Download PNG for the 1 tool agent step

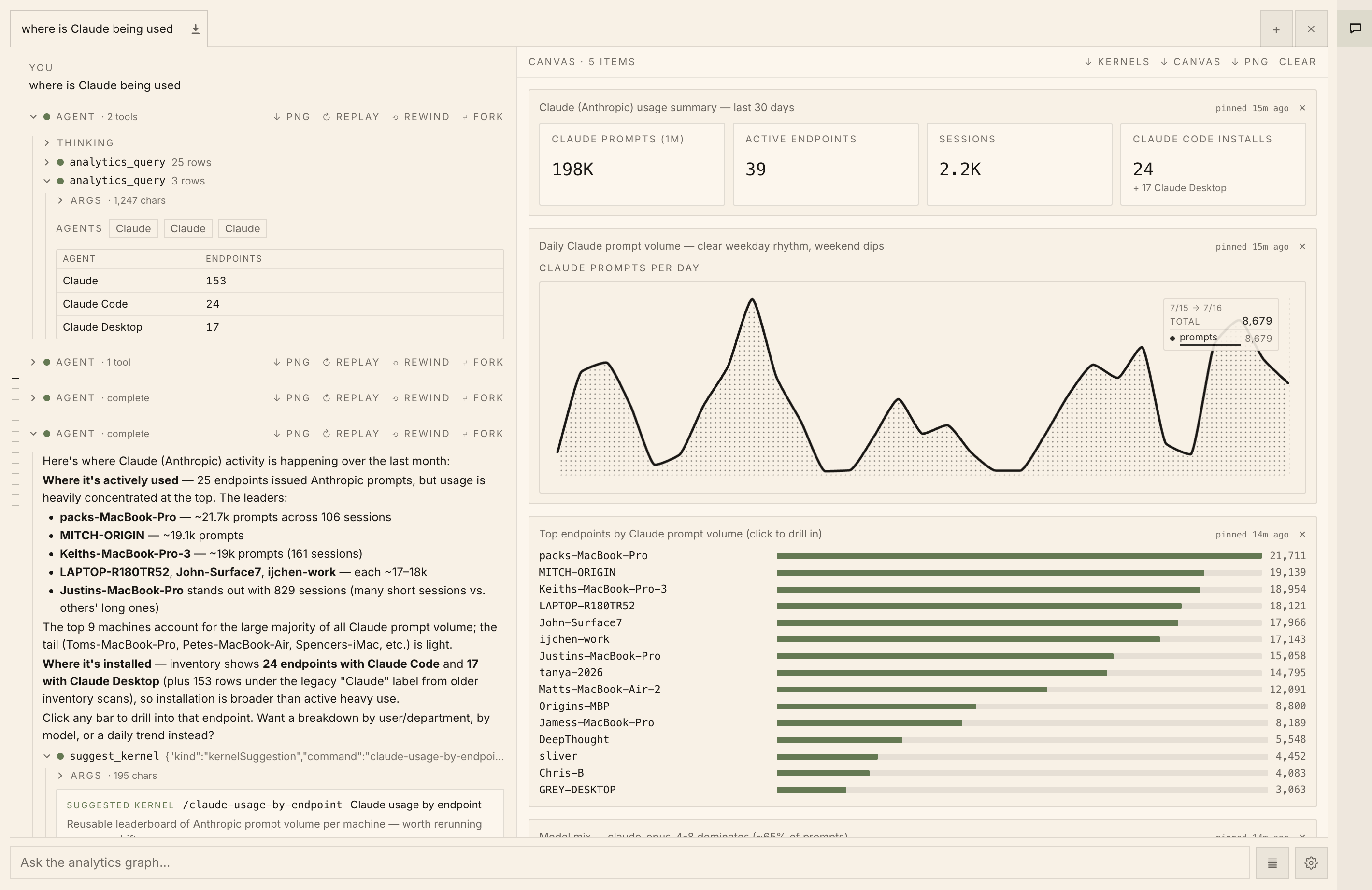(x=292, y=362)
